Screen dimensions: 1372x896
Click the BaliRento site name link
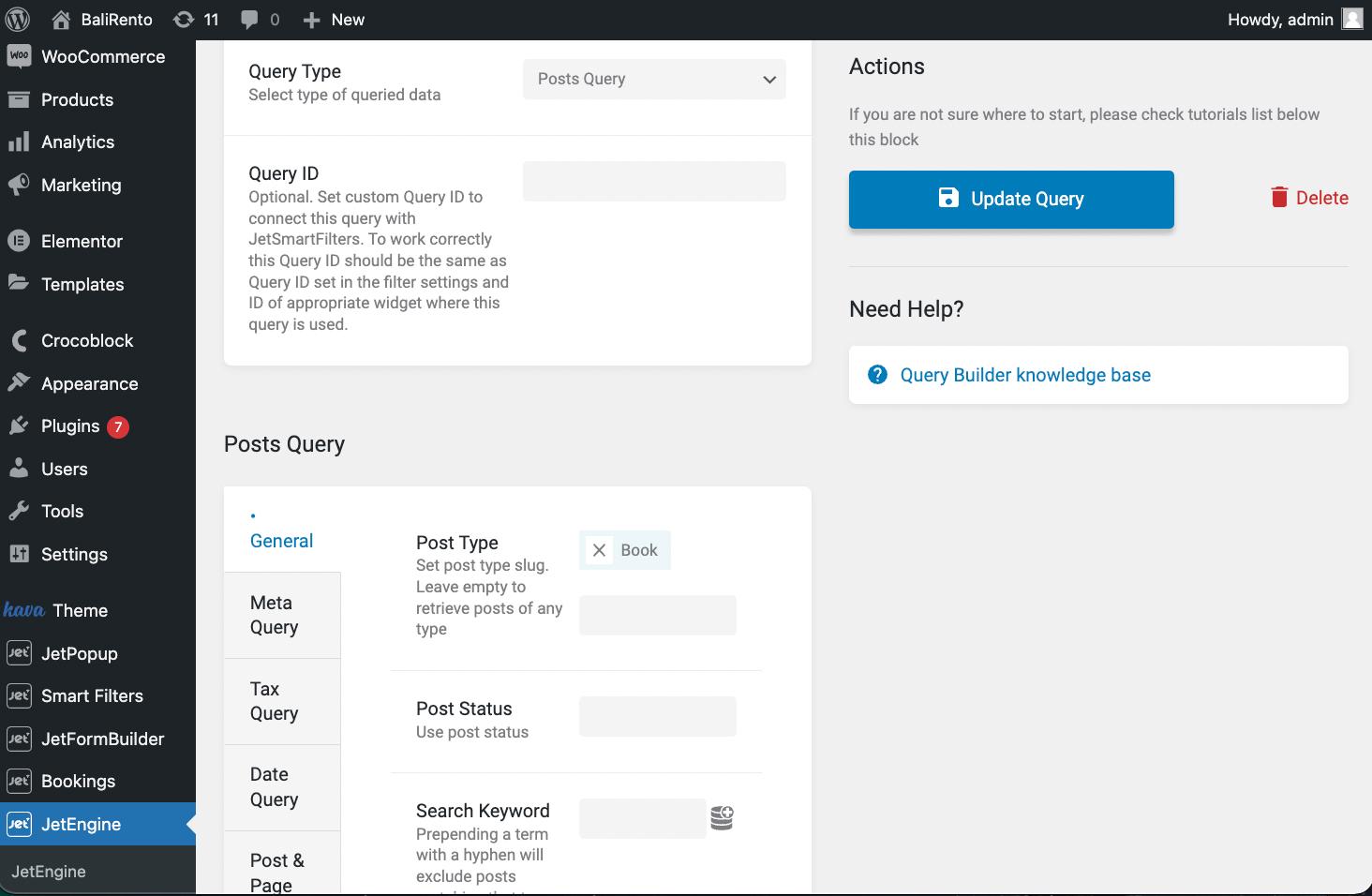116,20
